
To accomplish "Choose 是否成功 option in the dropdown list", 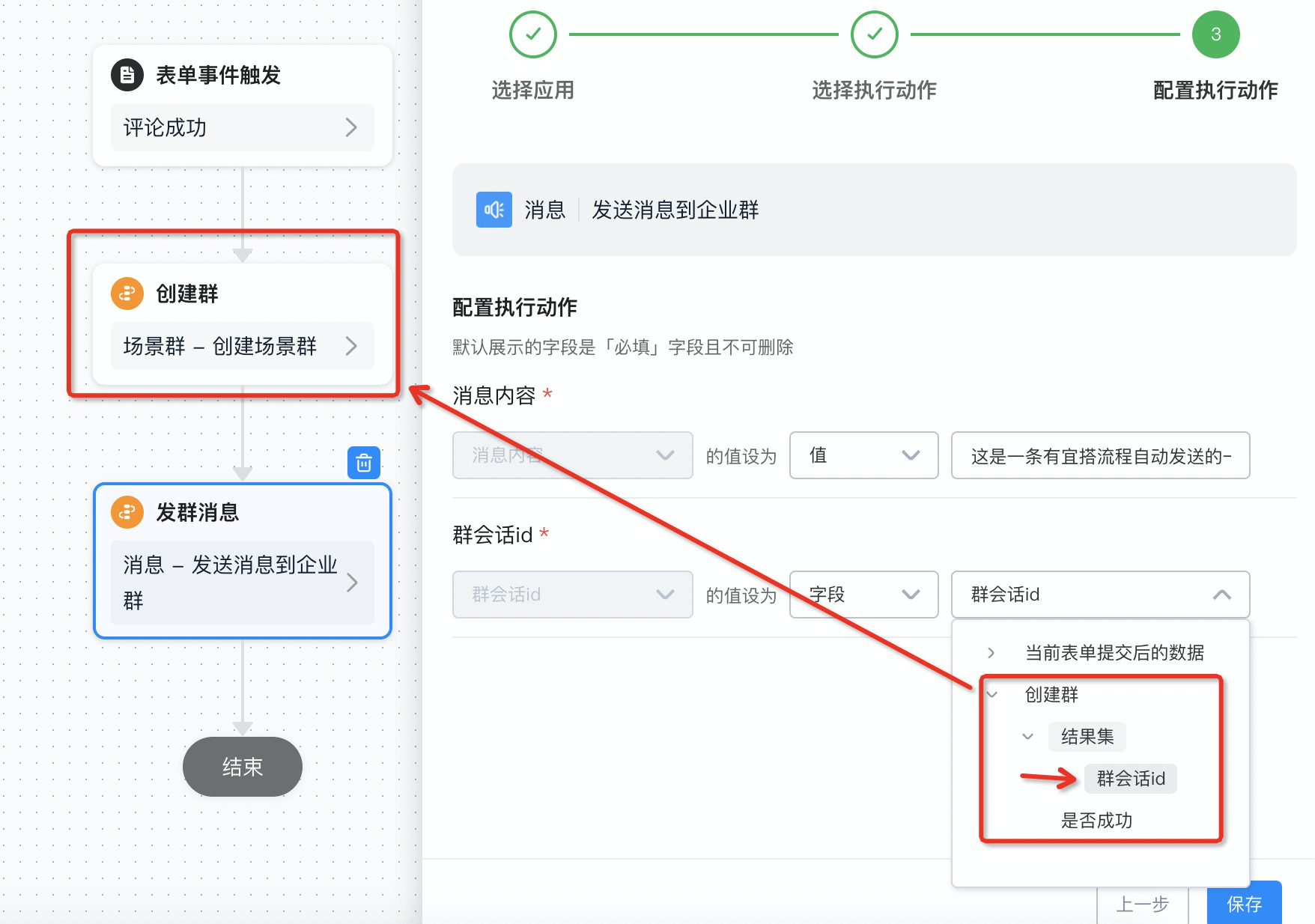I will pos(1096,821).
